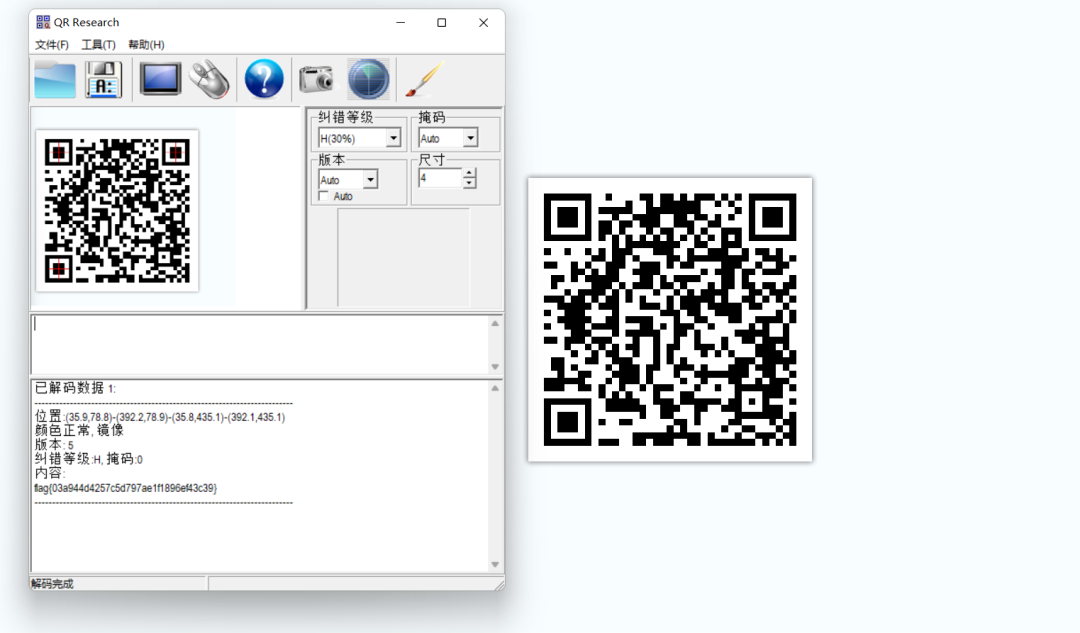Click the 已解码数据 1: heading
Screen dimensions: 1080x633
pos(75,388)
